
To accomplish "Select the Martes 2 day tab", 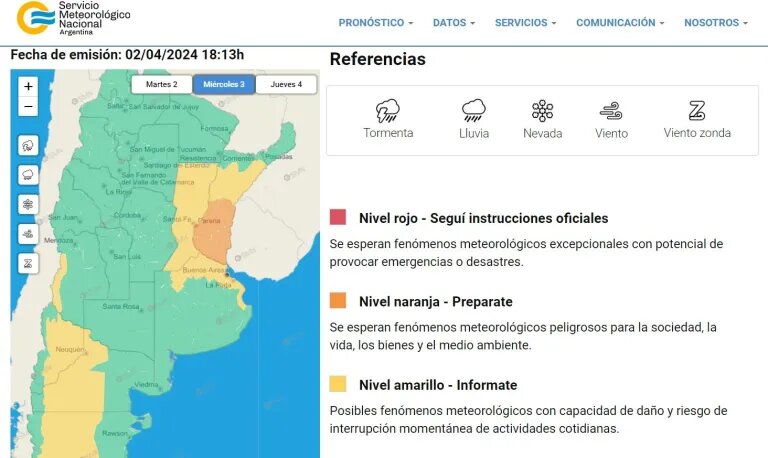I will [x=161, y=85].
